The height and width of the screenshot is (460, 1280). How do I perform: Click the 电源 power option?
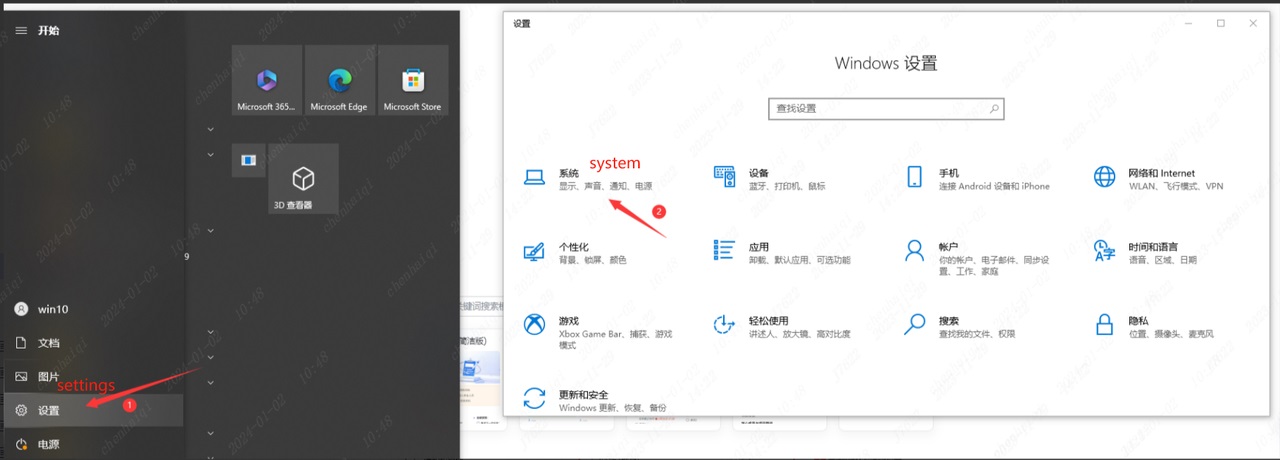point(92,445)
